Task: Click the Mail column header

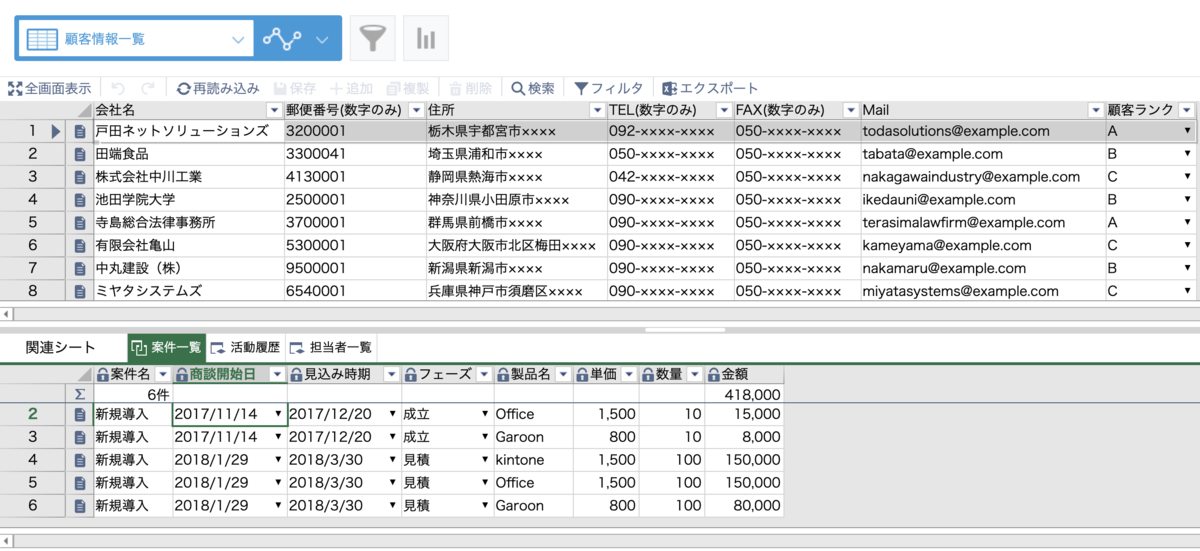Action: click(x=981, y=109)
